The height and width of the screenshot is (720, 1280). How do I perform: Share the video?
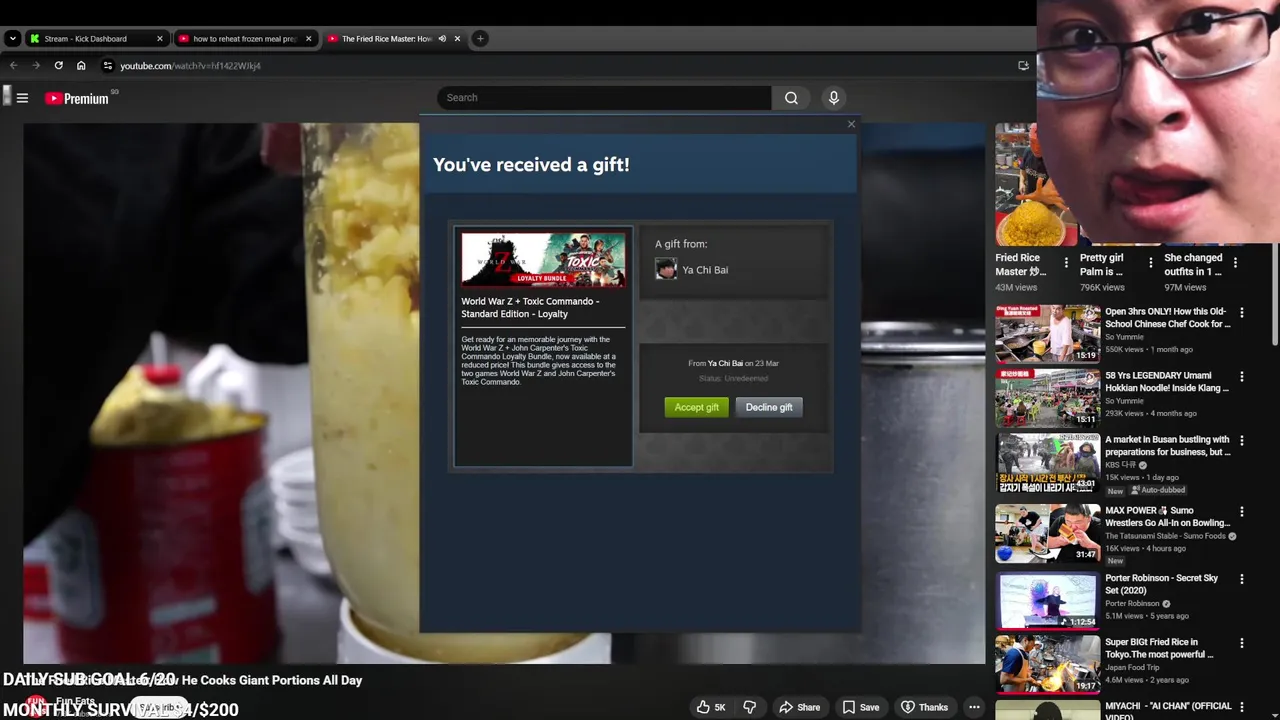[799, 707]
